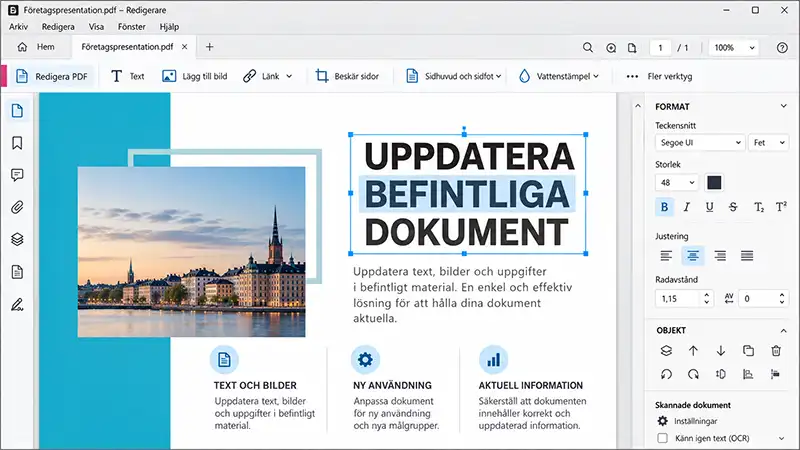The height and width of the screenshot is (450, 800).
Task: Delete object with trash icon
Action: point(776,351)
